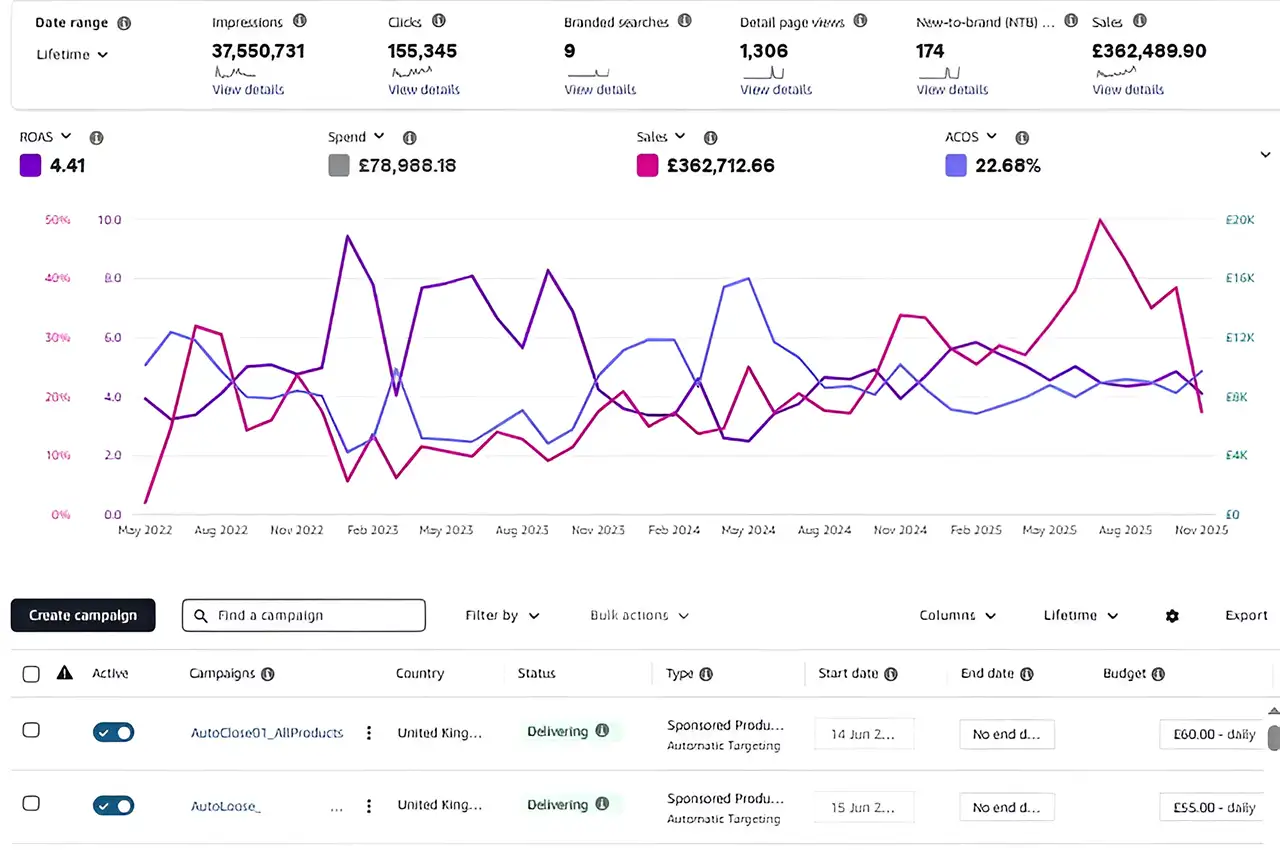Image resolution: width=1280 pixels, height=850 pixels.
Task: Click the info icon next to Budget column
Action: (1159, 674)
